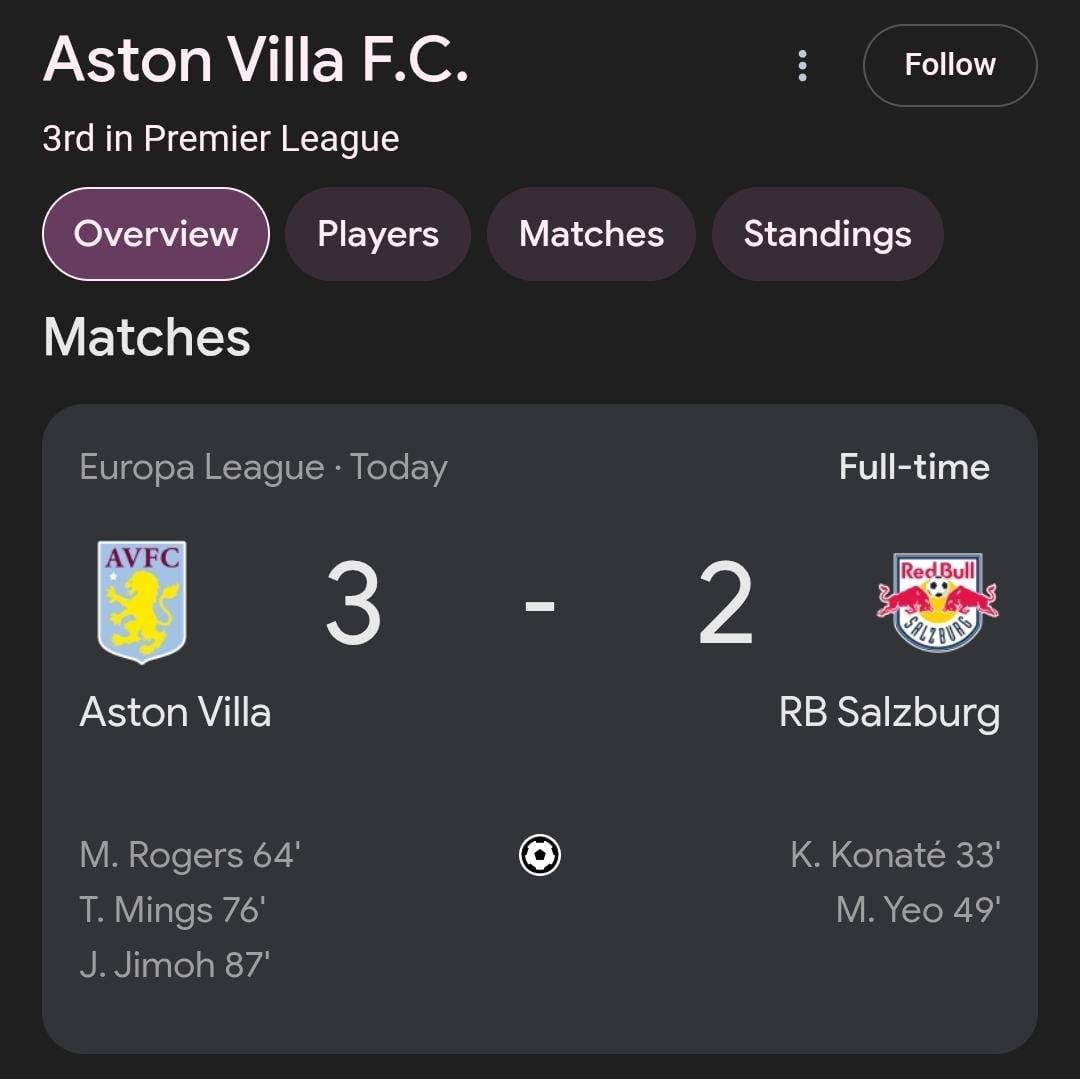Click the Matches section heading

pyautogui.click(x=147, y=337)
